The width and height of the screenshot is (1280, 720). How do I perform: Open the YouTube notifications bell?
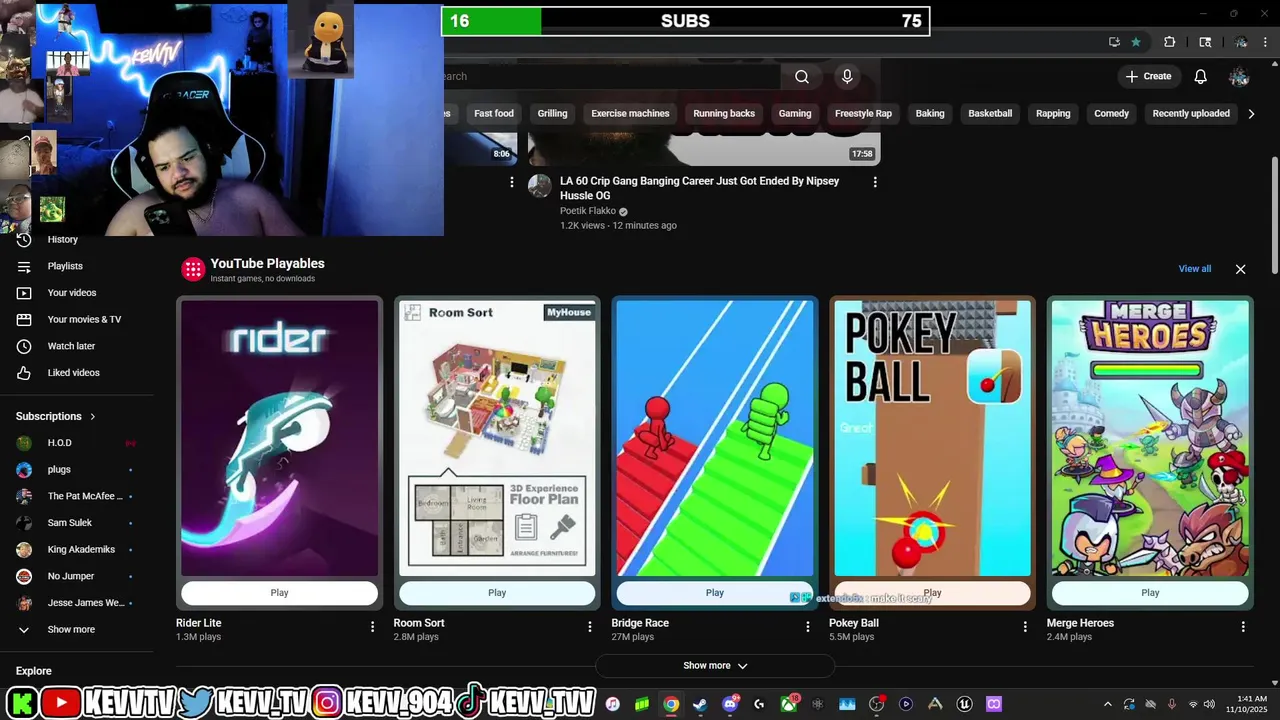tap(1201, 77)
